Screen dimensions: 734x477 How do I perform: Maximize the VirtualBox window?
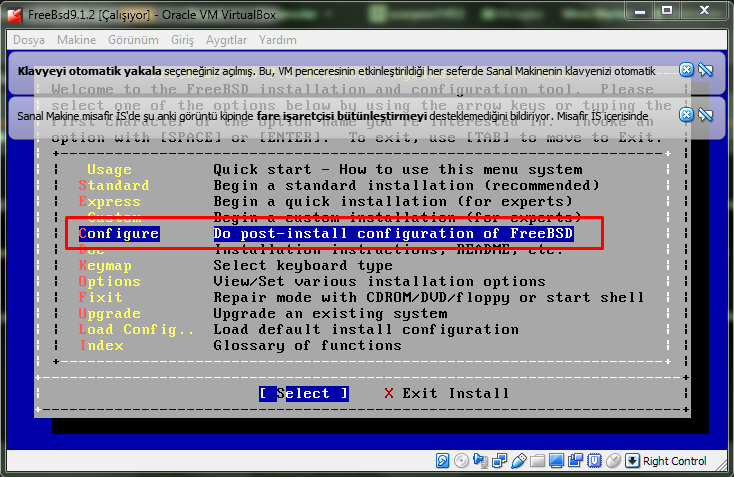pyautogui.click(x=668, y=10)
